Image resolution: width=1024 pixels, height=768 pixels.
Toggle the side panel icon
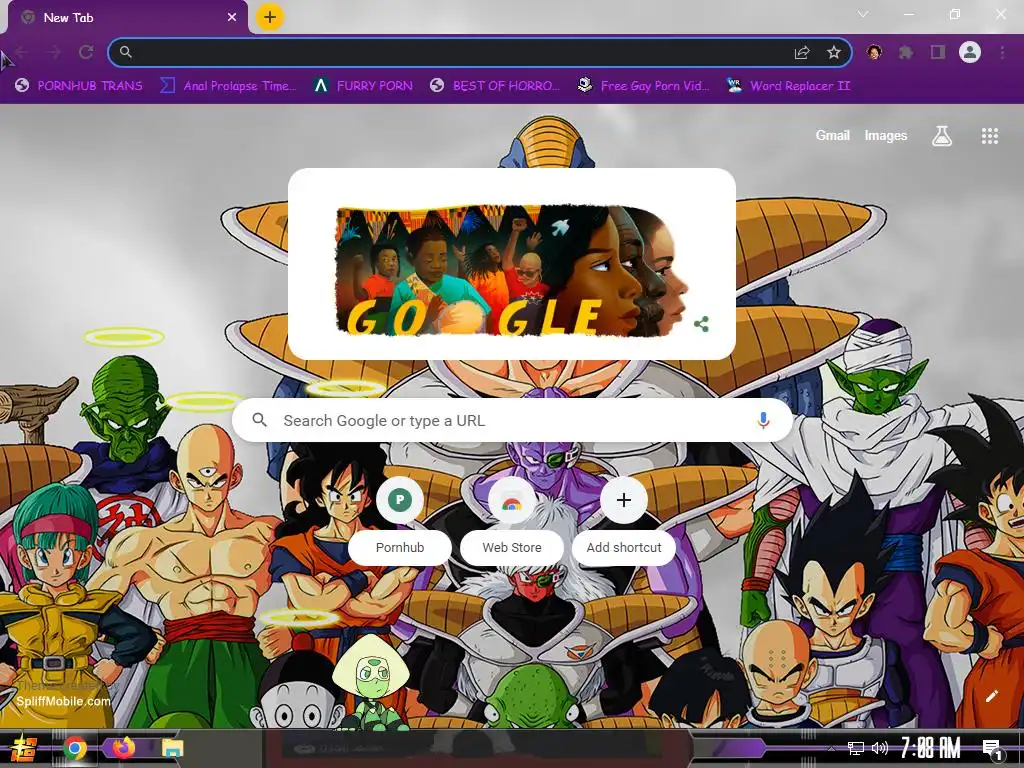click(x=938, y=52)
